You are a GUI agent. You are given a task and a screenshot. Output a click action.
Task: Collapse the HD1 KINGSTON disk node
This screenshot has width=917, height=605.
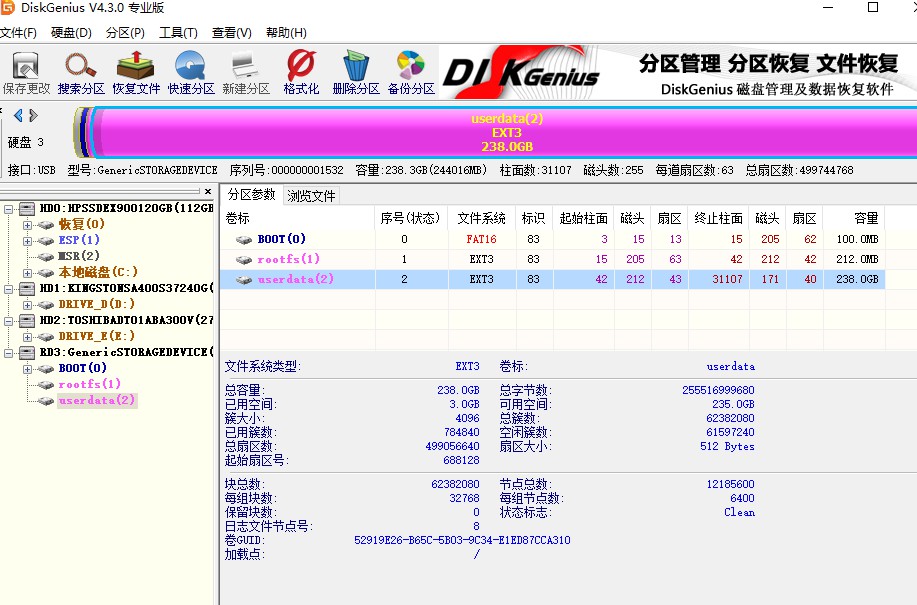(x=8, y=289)
